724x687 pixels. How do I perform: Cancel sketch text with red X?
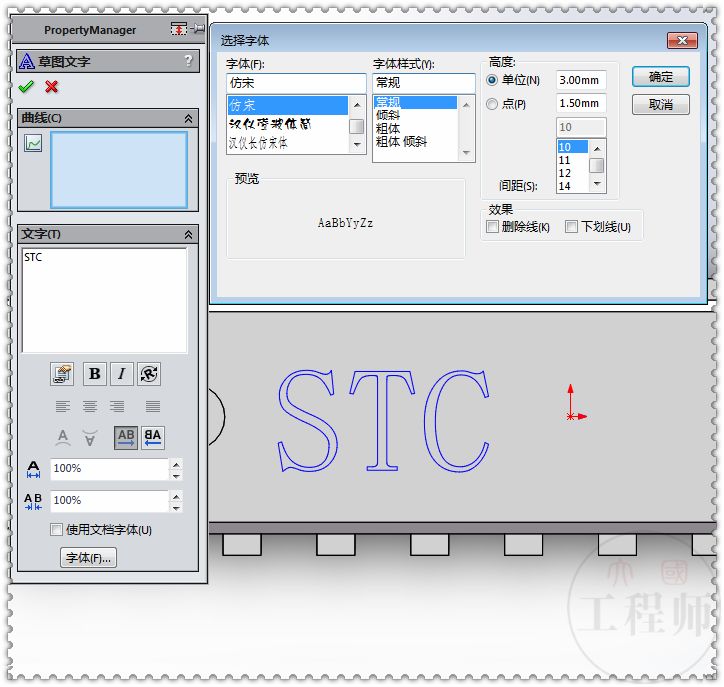tap(52, 86)
